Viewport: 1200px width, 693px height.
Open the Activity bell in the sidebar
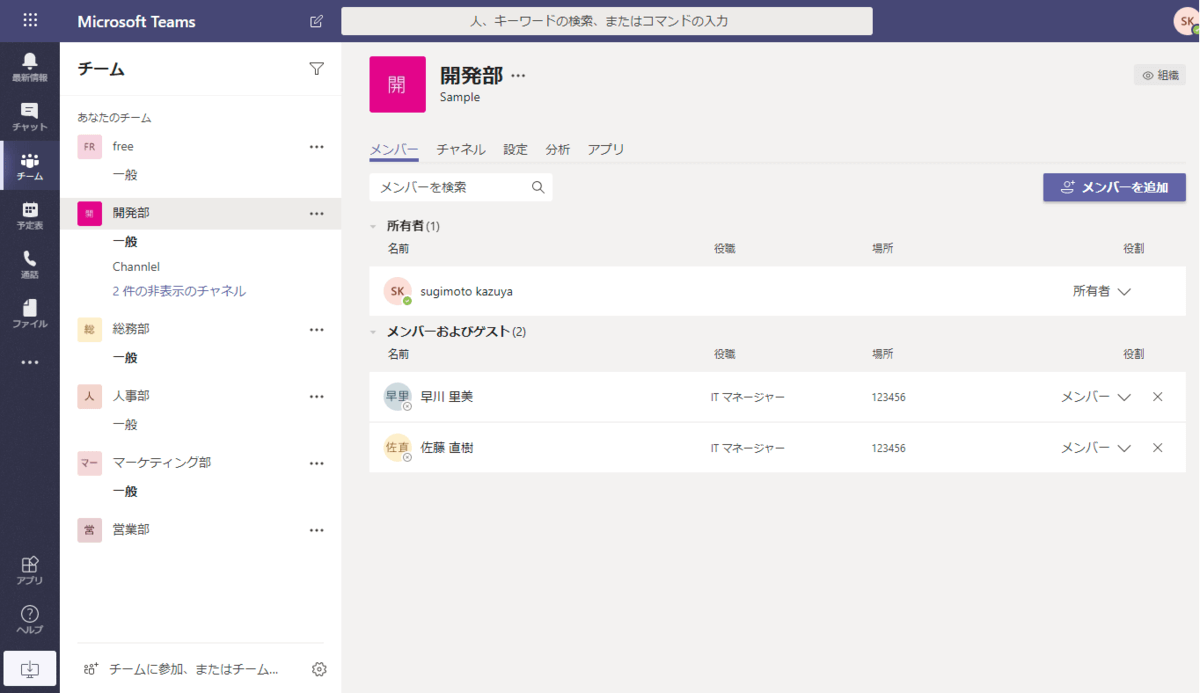(30, 67)
